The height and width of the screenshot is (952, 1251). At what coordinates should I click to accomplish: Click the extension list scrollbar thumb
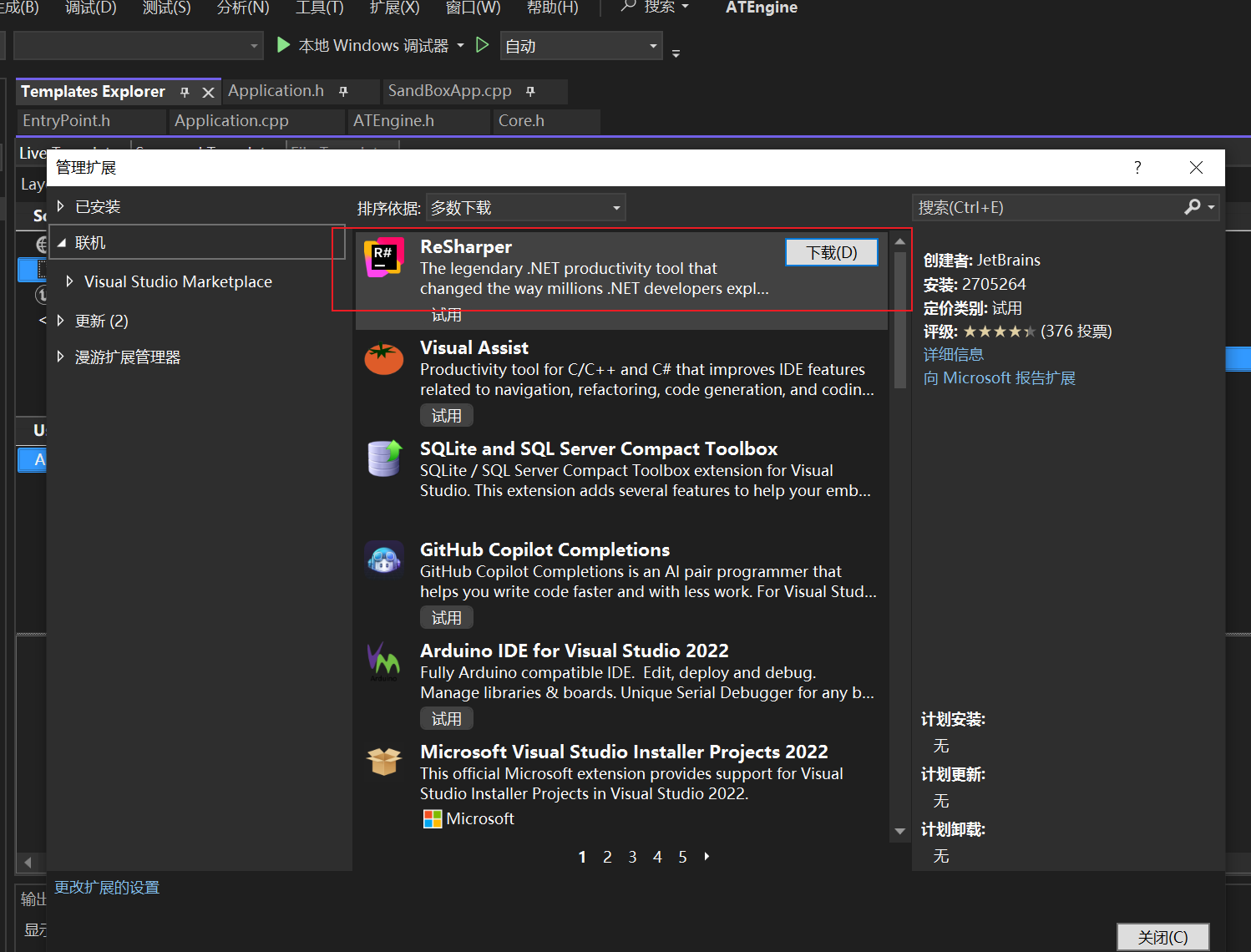click(899, 321)
